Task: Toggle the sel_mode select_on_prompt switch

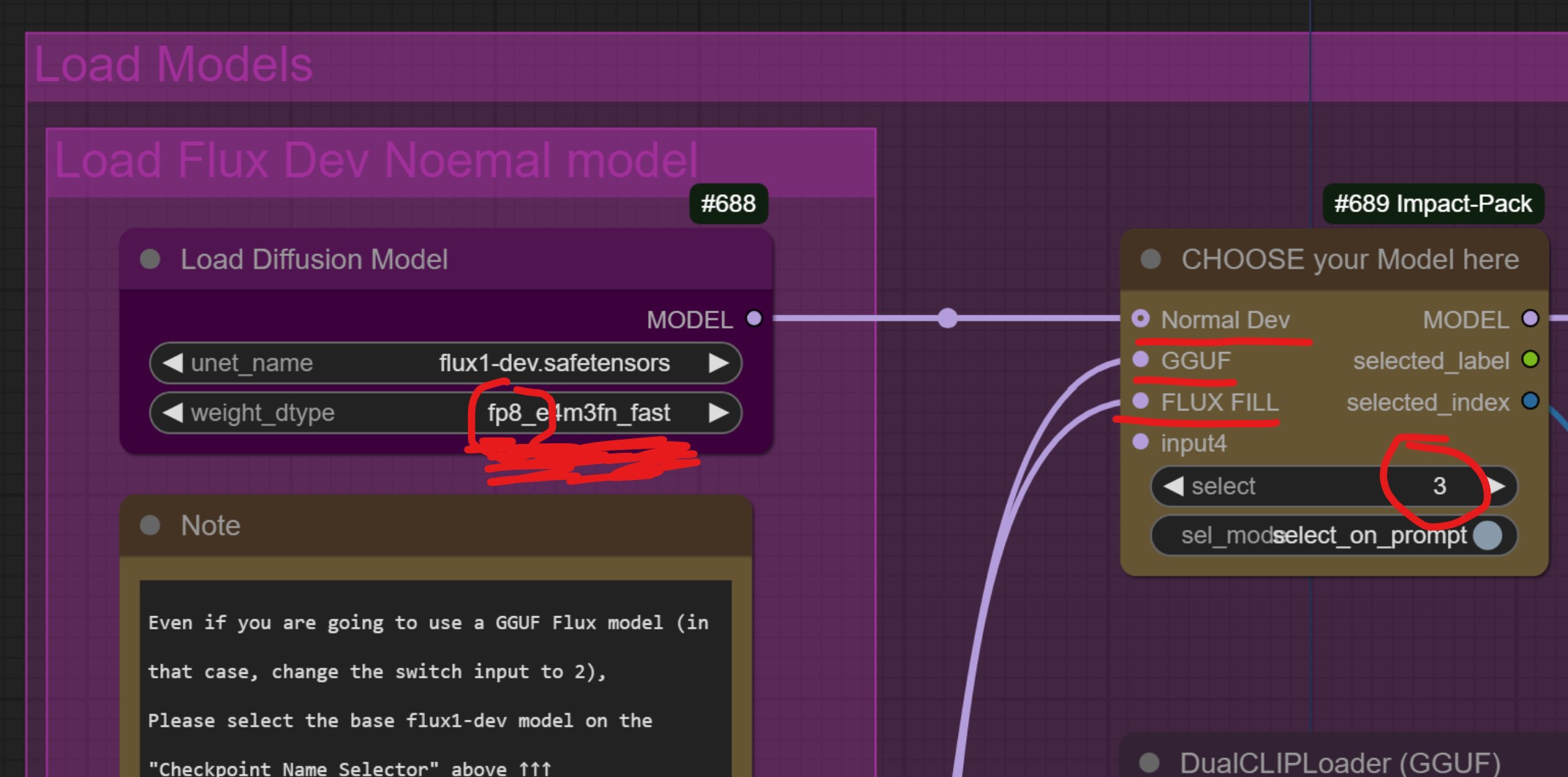Action: click(x=1334, y=536)
